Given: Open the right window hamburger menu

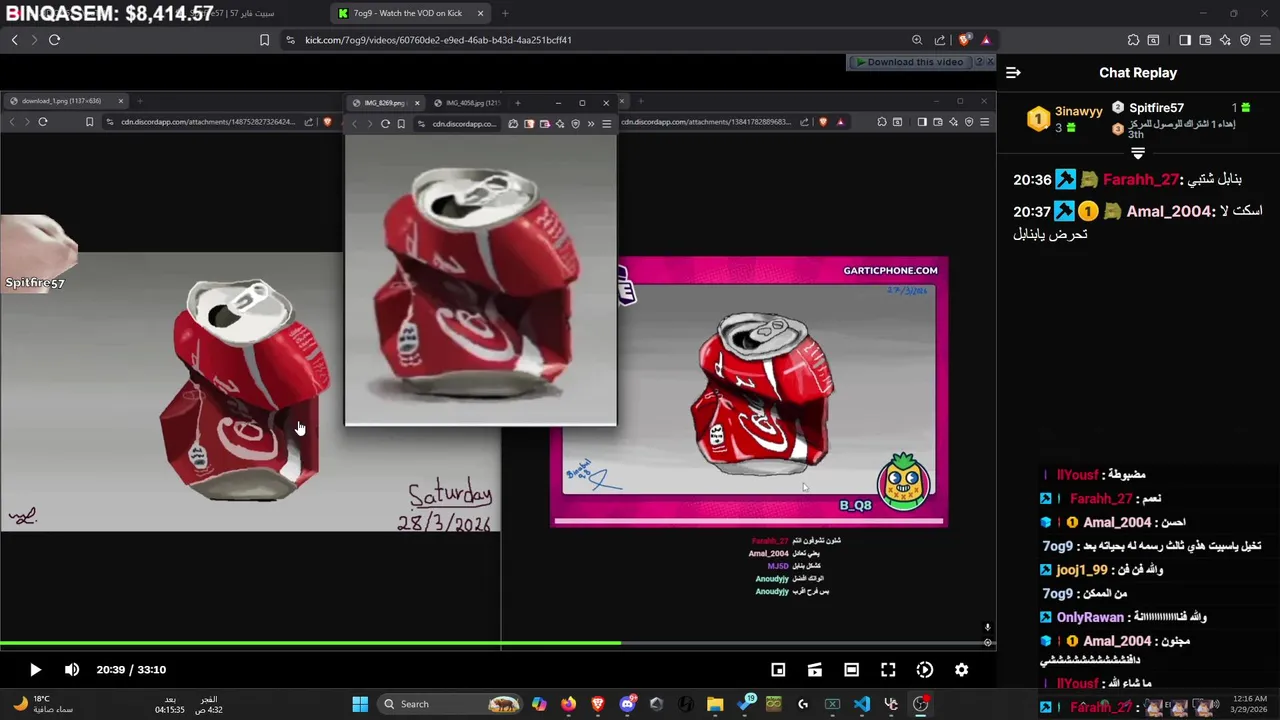Looking at the screenshot, I should pos(985,122).
